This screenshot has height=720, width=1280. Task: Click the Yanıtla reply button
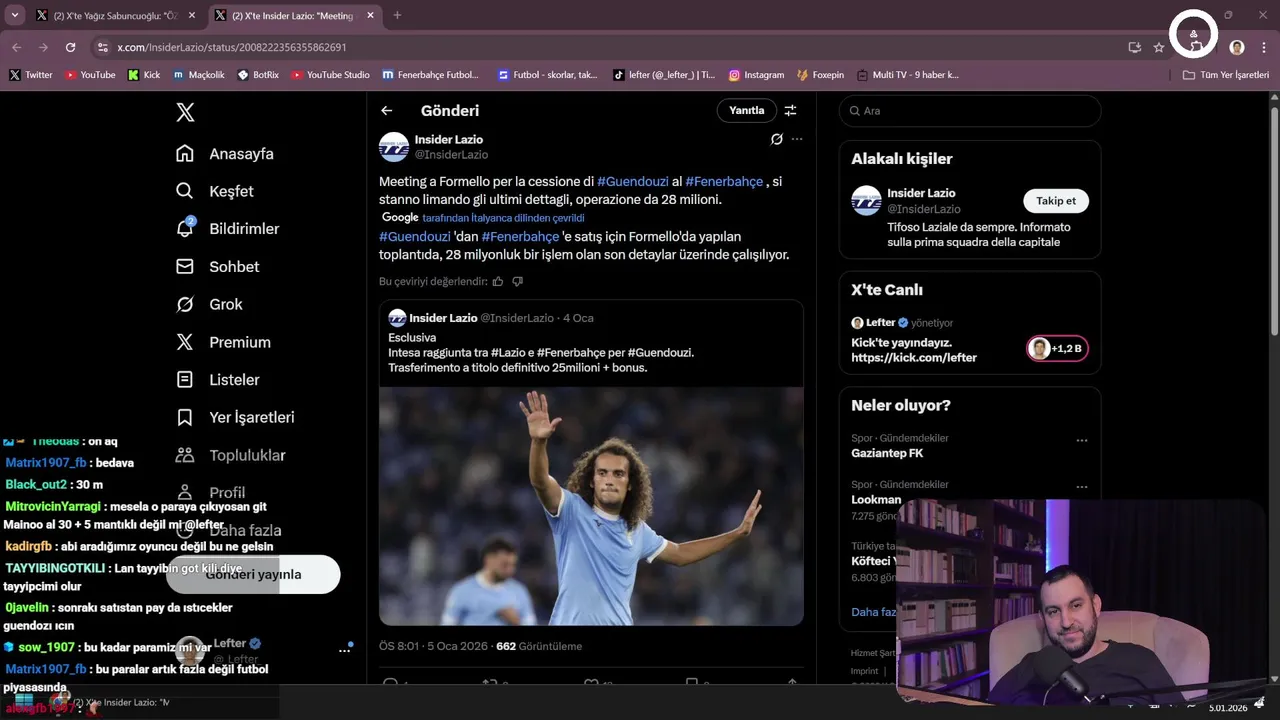(x=746, y=111)
